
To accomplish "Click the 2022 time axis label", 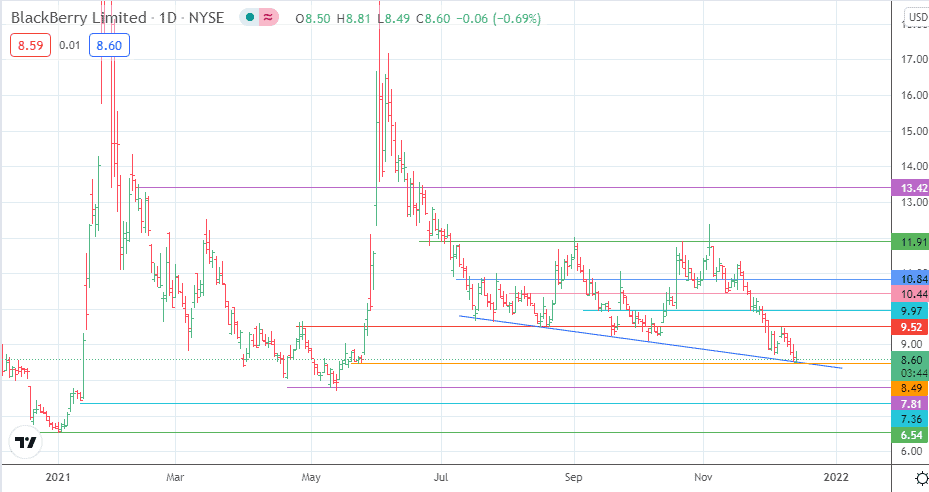I will 836,477.
